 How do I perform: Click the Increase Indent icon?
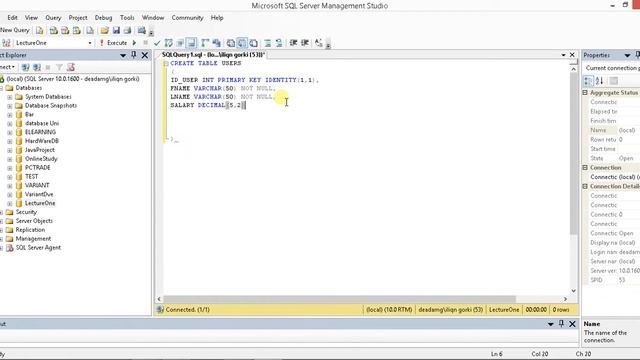click(304, 43)
